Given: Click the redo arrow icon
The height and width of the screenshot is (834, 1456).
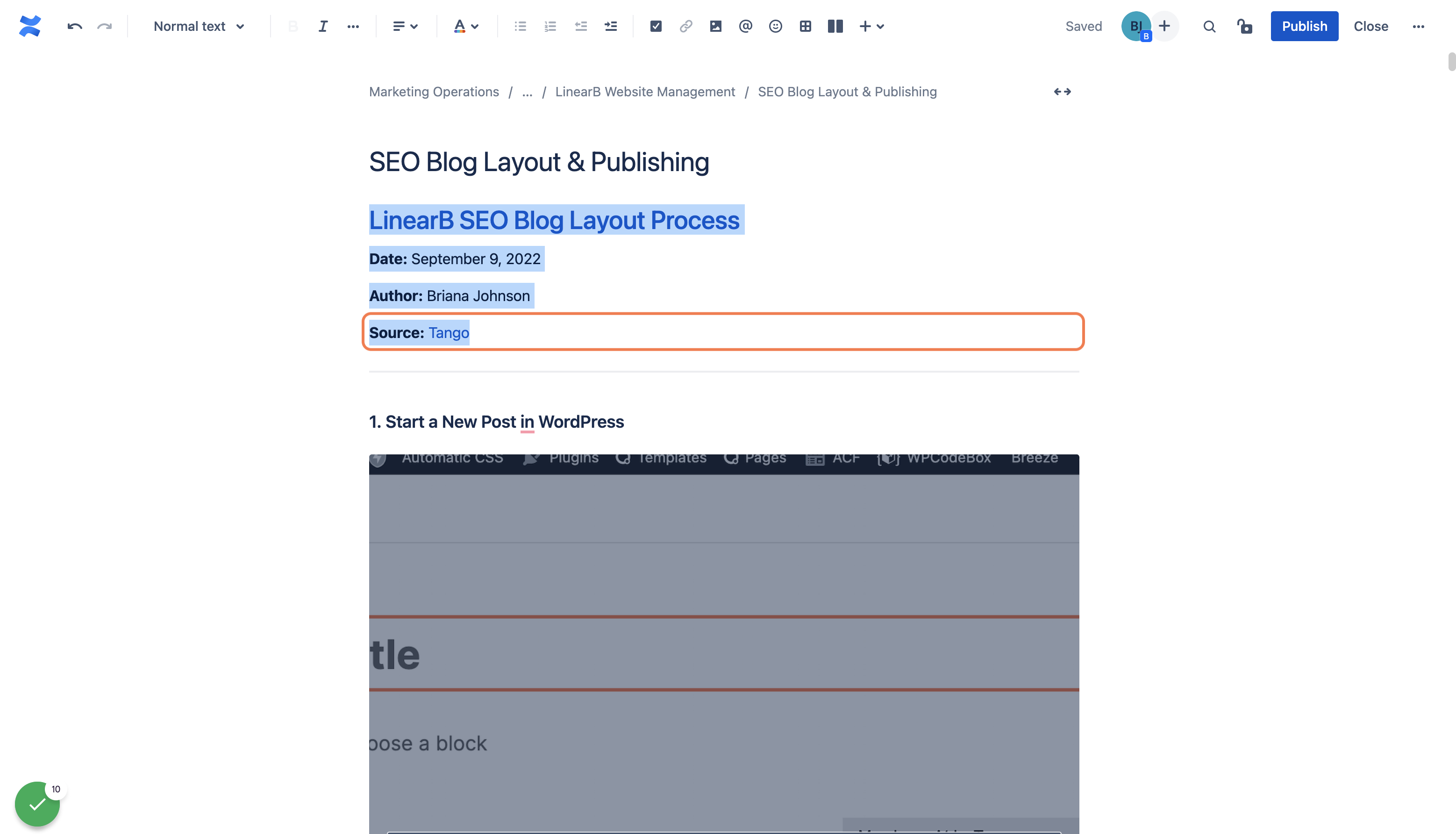Looking at the screenshot, I should pyautogui.click(x=104, y=26).
